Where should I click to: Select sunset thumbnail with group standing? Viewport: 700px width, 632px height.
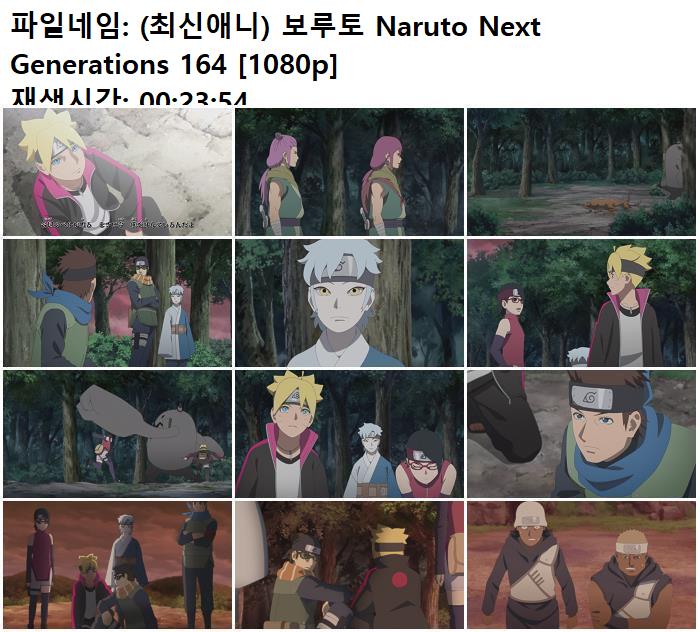117,565
